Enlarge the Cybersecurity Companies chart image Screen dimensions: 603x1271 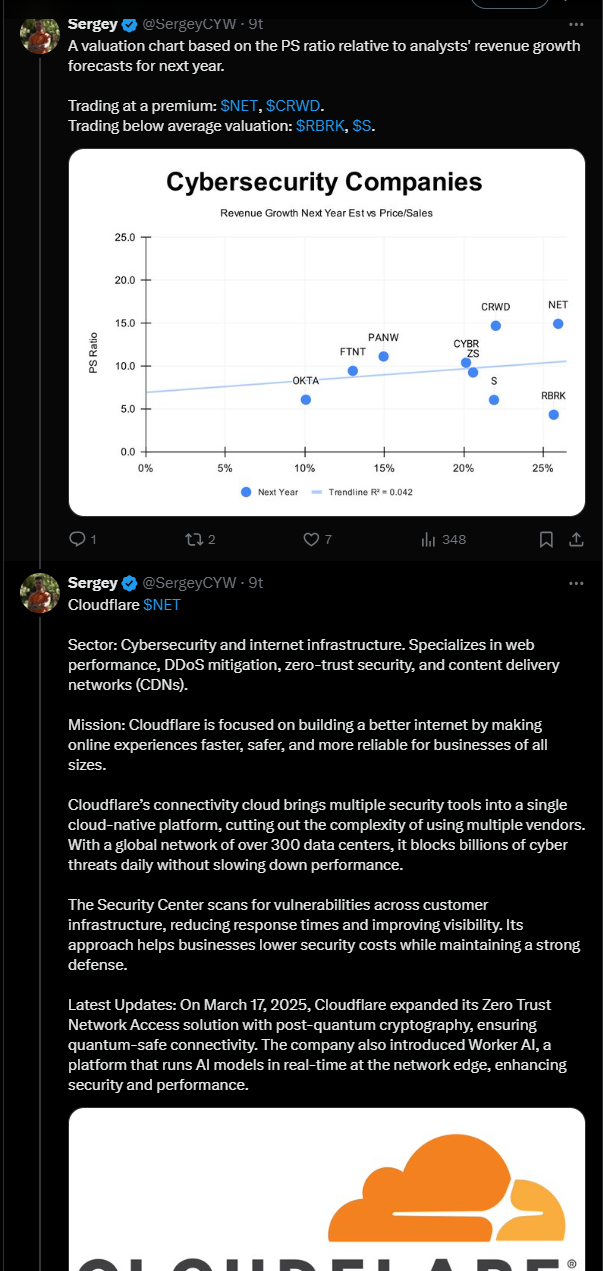[327, 332]
